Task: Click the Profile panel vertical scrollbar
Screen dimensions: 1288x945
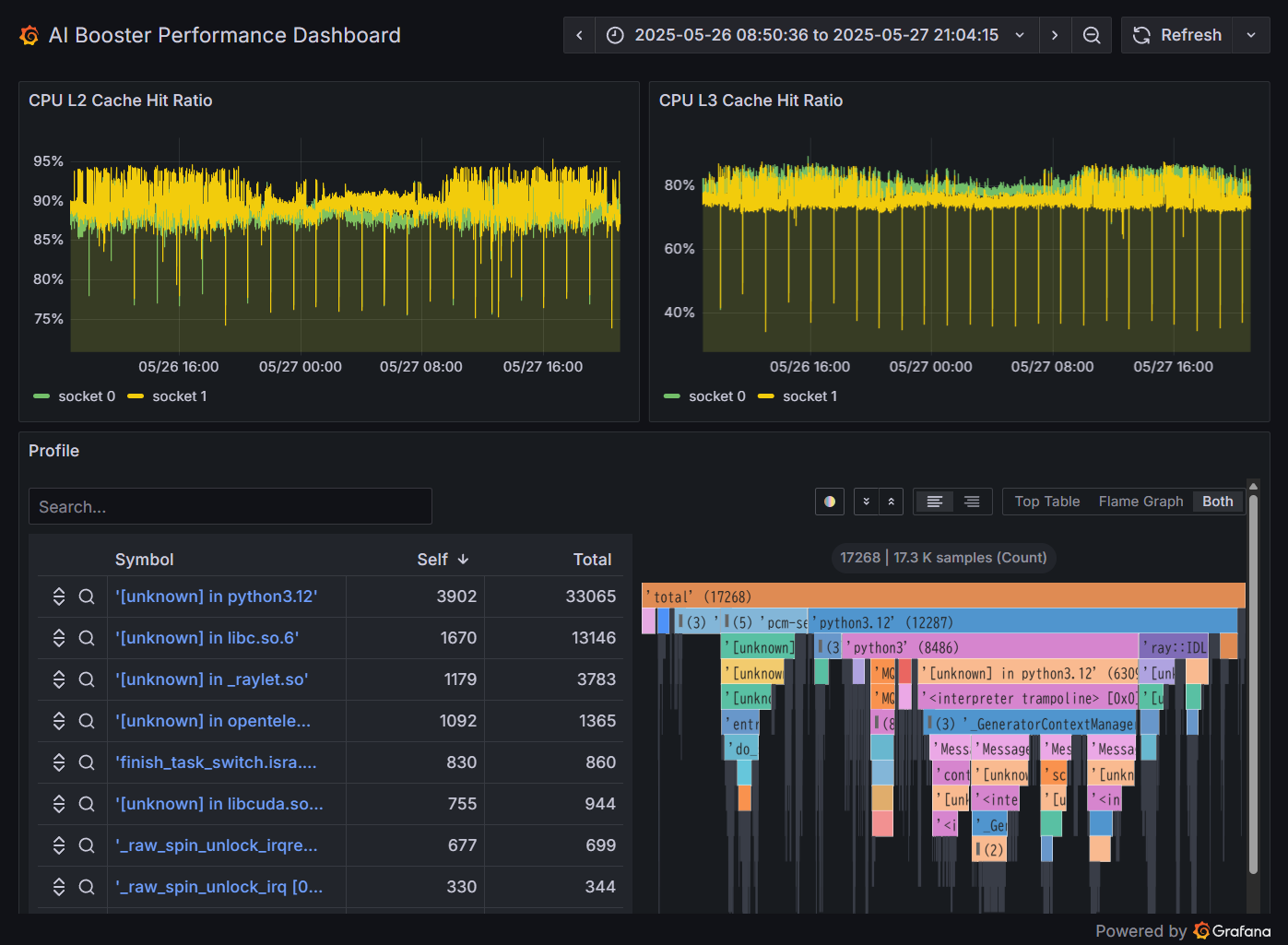Action: [1253, 682]
